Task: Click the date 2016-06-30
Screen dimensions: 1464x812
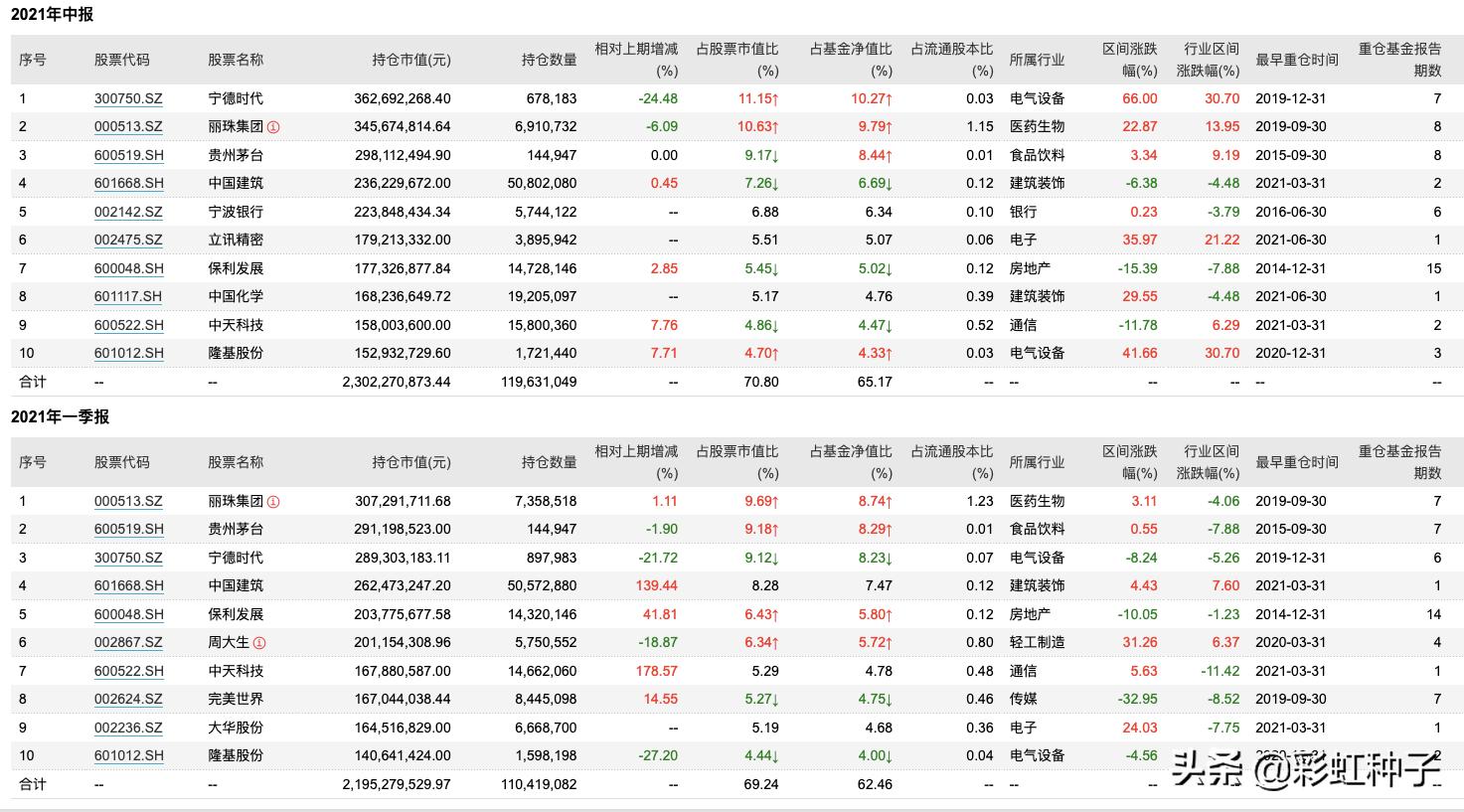Action: 1291,212
